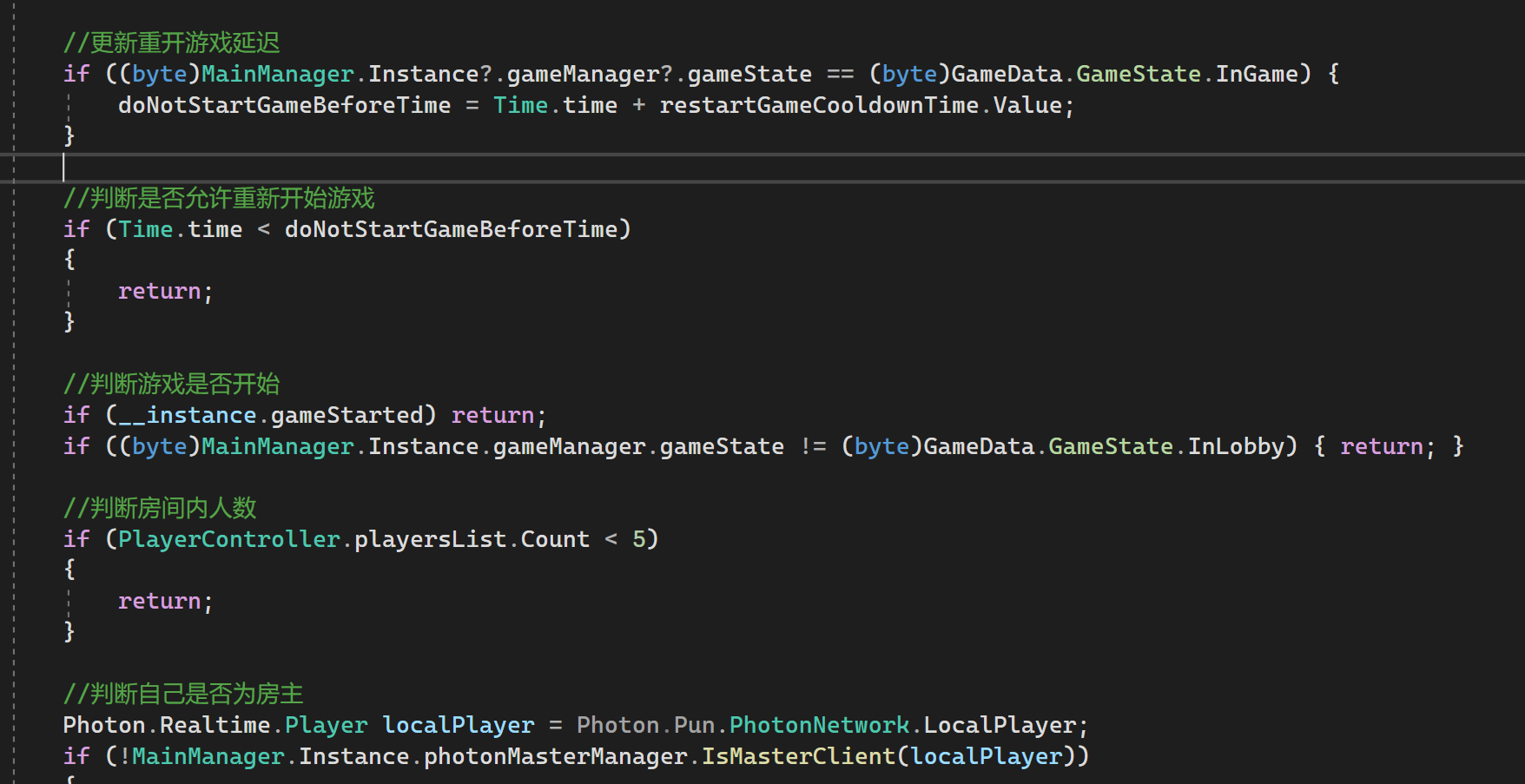The height and width of the screenshot is (784, 1525).
Task: Click the first return statement keyword
Action: tap(161, 290)
